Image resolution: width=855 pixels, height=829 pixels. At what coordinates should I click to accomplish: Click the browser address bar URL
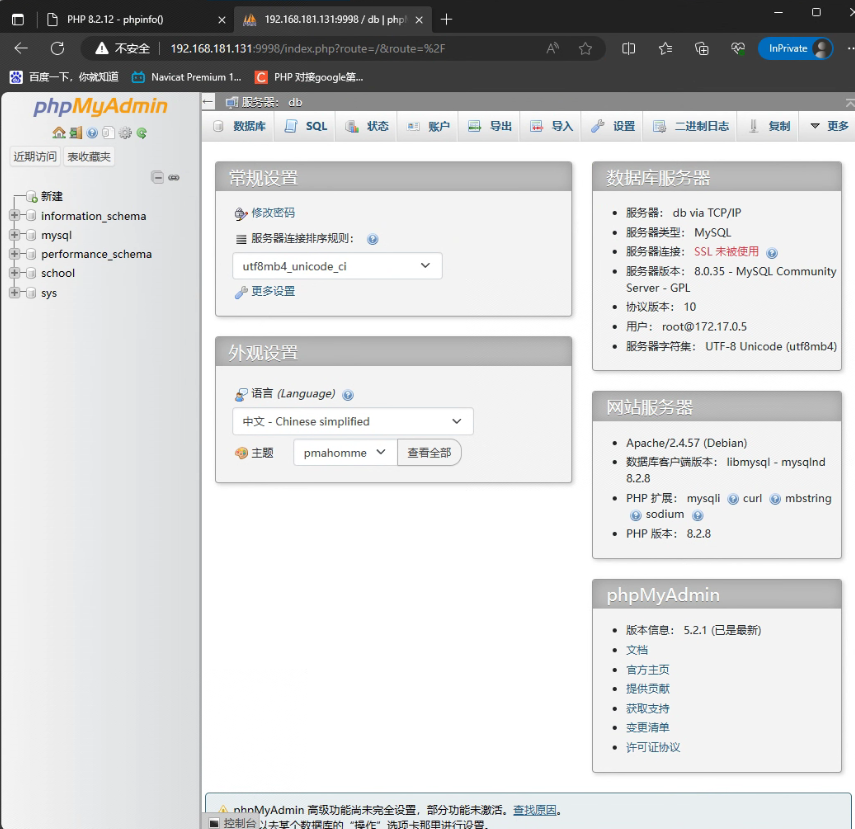308,49
